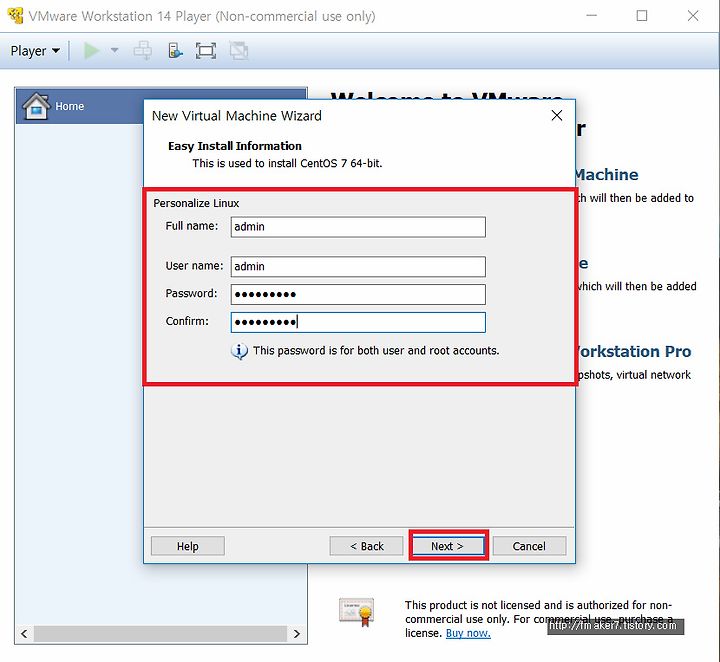Viewport: 720px width, 662px height.
Task: Click the library scrollbar right arrow
Action: tap(297, 634)
